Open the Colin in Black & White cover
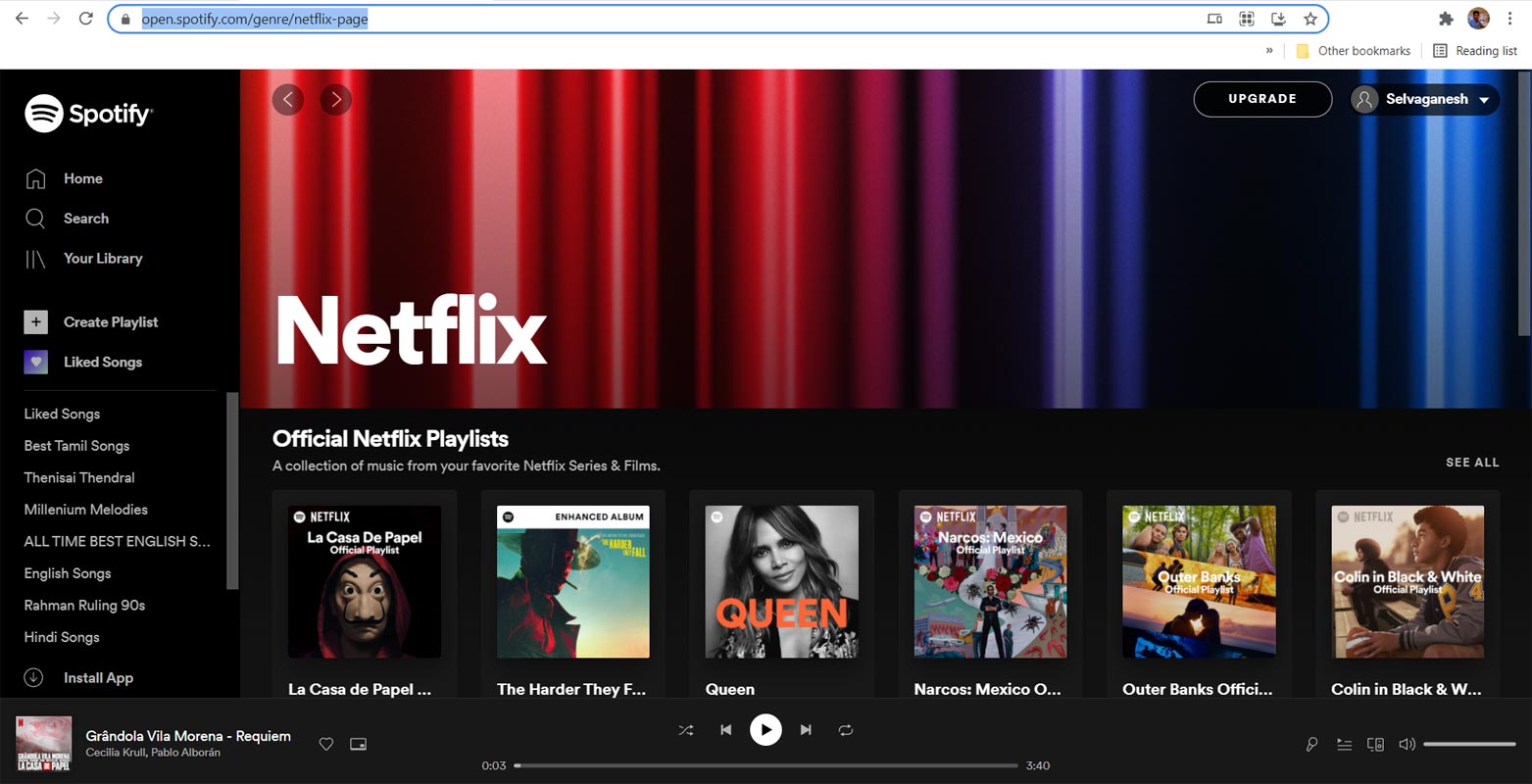Viewport: 1532px width, 784px height. [x=1408, y=582]
